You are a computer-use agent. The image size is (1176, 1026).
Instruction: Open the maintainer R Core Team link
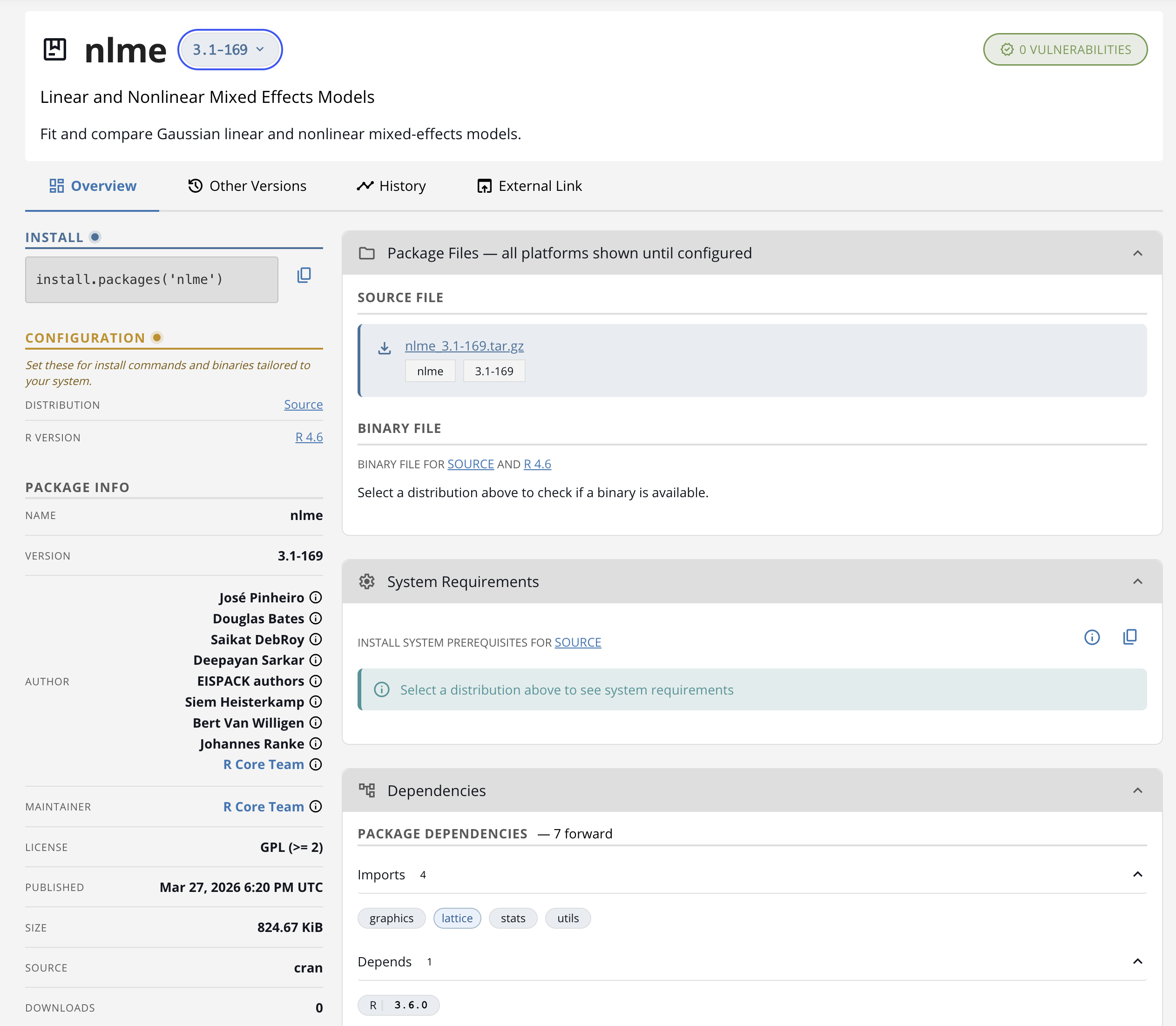(x=264, y=807)
